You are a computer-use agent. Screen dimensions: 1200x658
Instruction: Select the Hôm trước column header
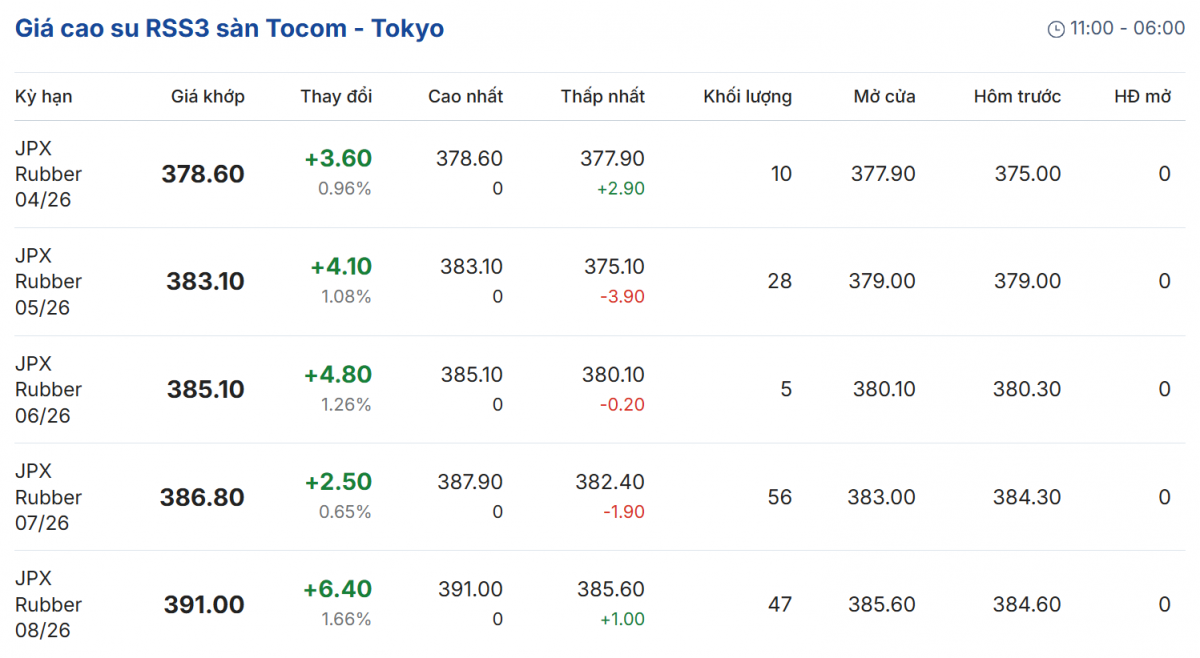coord(1017,97)
